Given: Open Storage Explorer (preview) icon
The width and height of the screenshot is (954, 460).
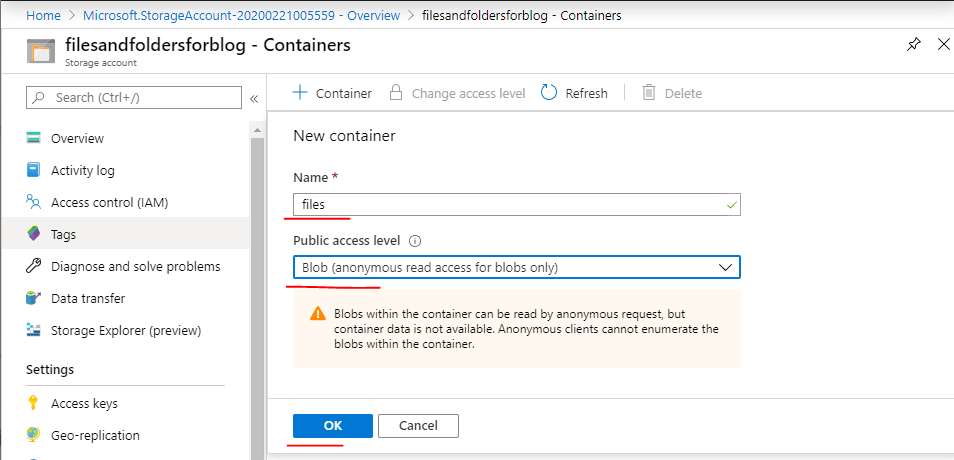Looking at the screenshot, I should pyautogui.click(x=34, y=330).
